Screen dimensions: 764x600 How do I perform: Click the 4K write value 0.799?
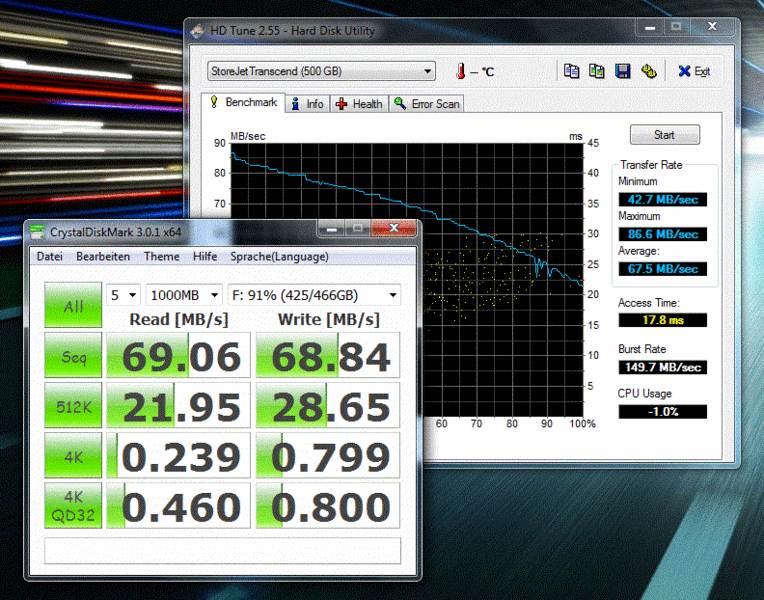coord(328,456)
